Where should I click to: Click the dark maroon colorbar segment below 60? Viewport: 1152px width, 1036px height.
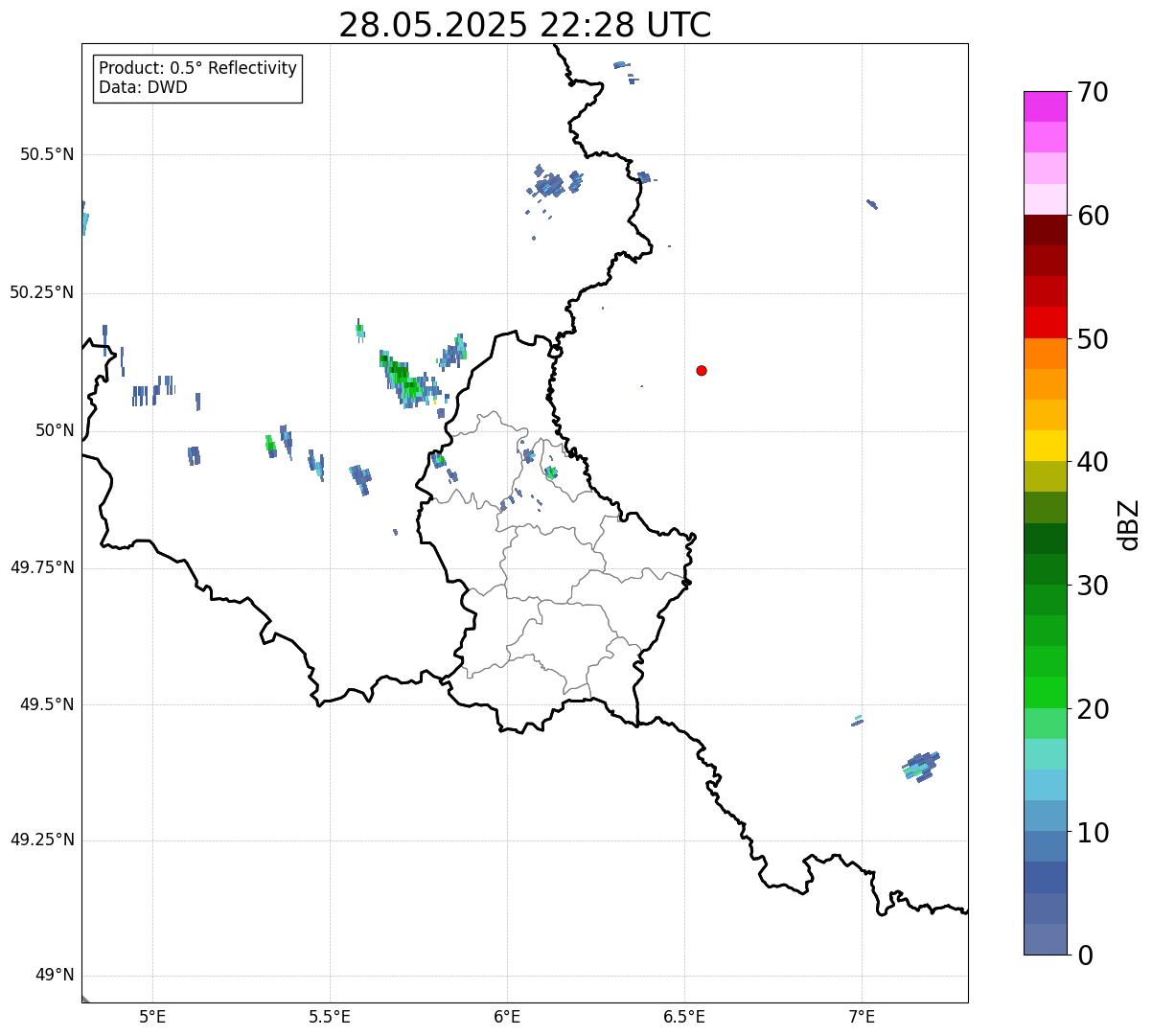tap(1045, 230)
